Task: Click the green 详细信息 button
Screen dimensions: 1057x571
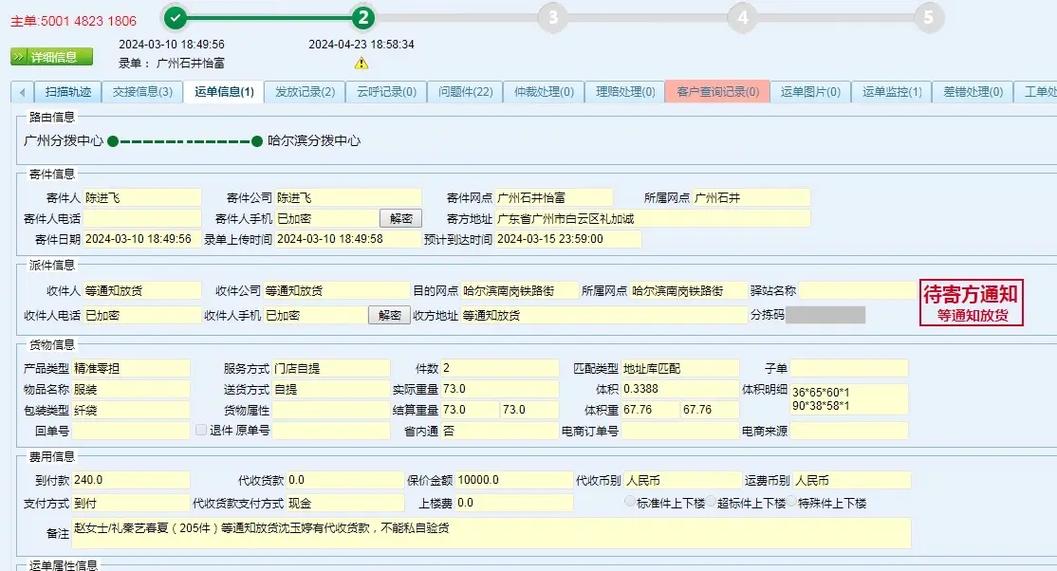Action: (x=52, y=57)
